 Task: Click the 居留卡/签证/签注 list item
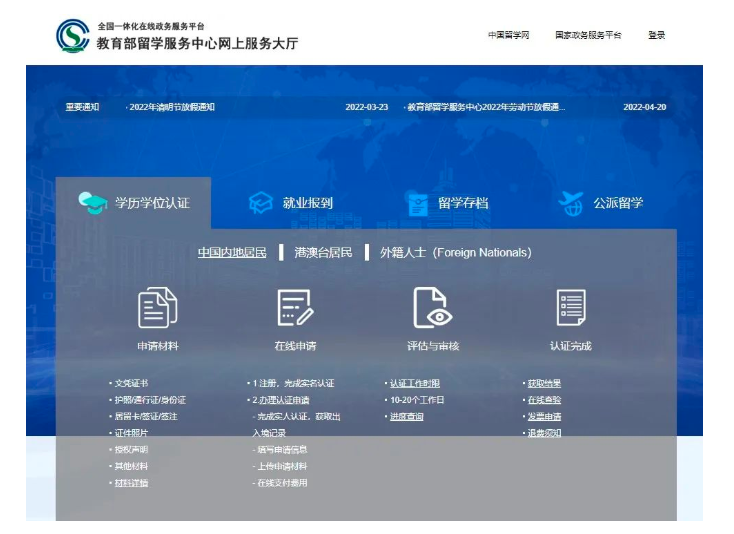tap(146, 417)
